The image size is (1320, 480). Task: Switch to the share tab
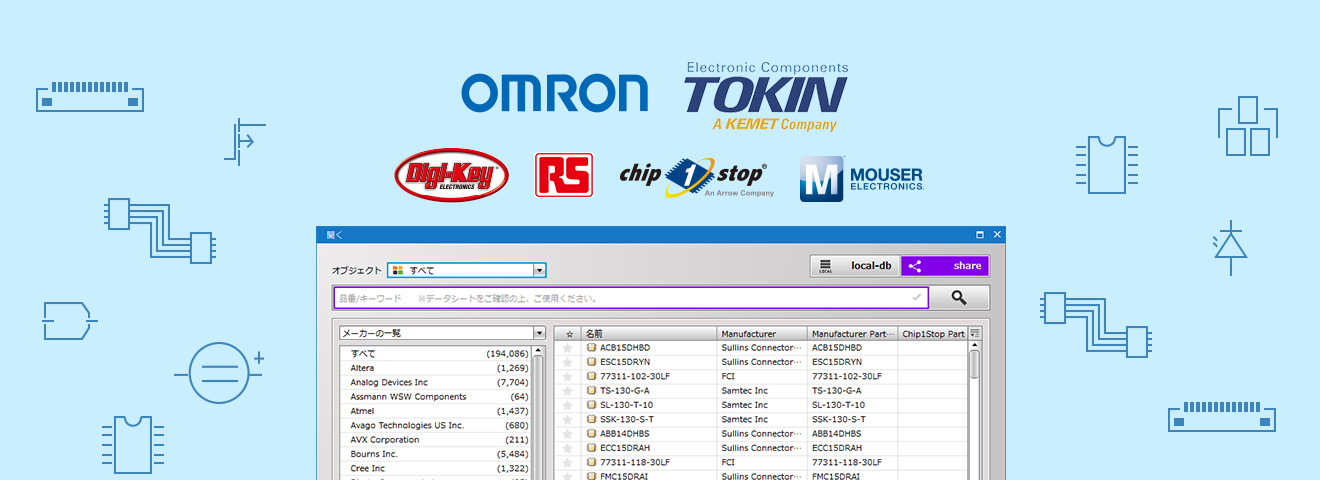click(x=945, y=266)
